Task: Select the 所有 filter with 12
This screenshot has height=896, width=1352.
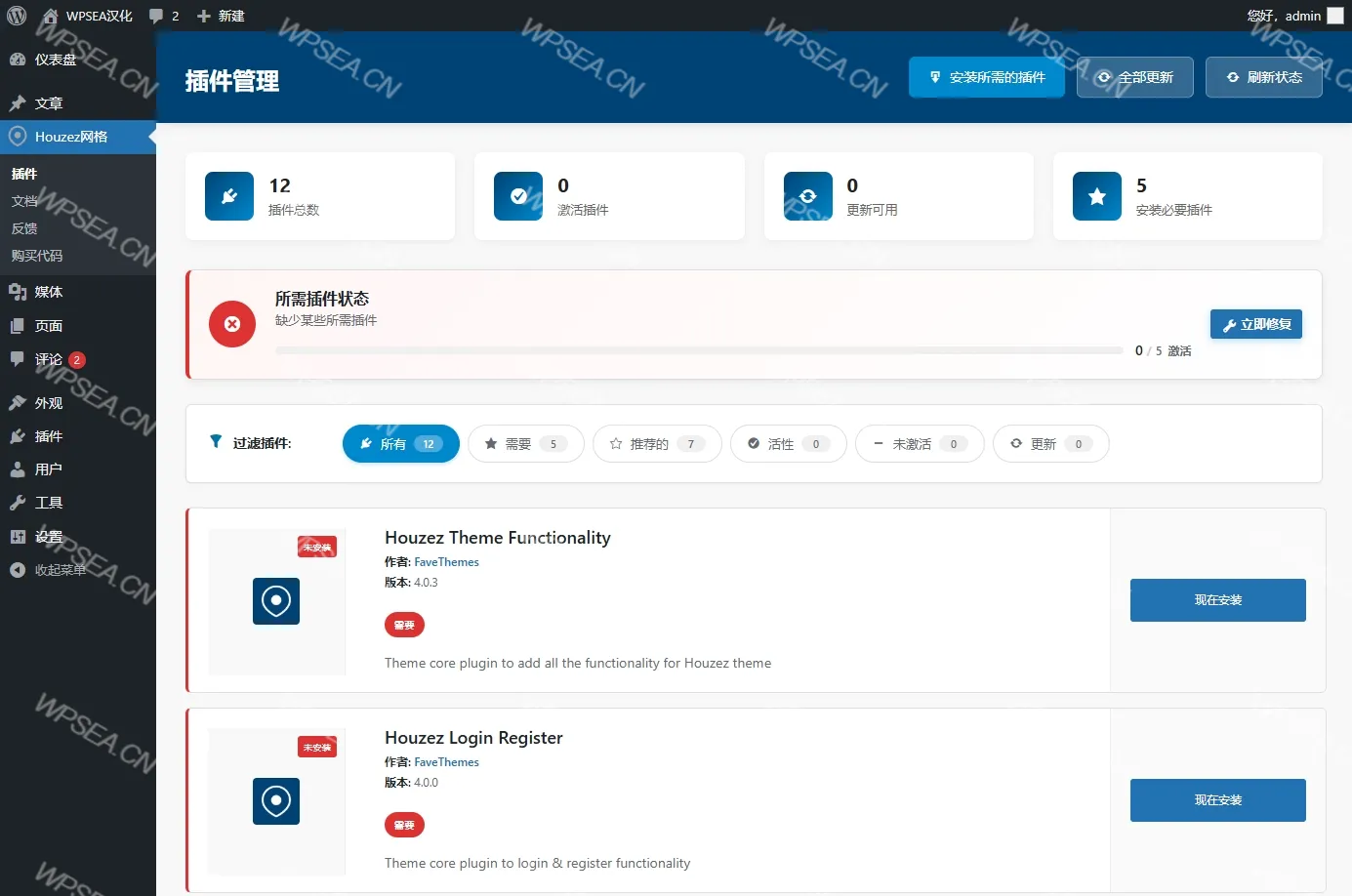Action: [401, 444]
